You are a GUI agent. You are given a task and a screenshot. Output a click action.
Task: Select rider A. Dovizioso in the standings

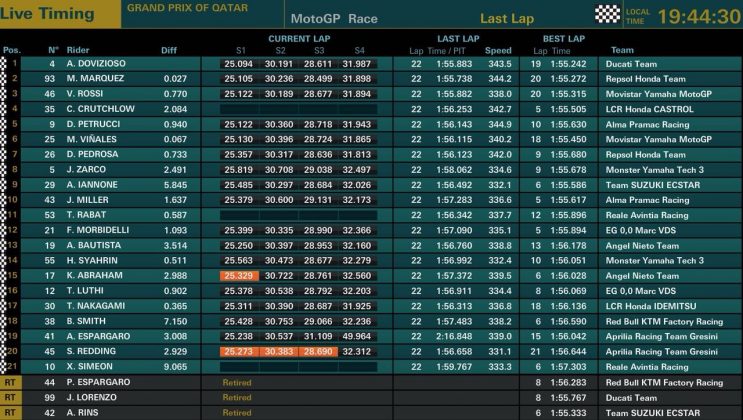tap(98, 64)
